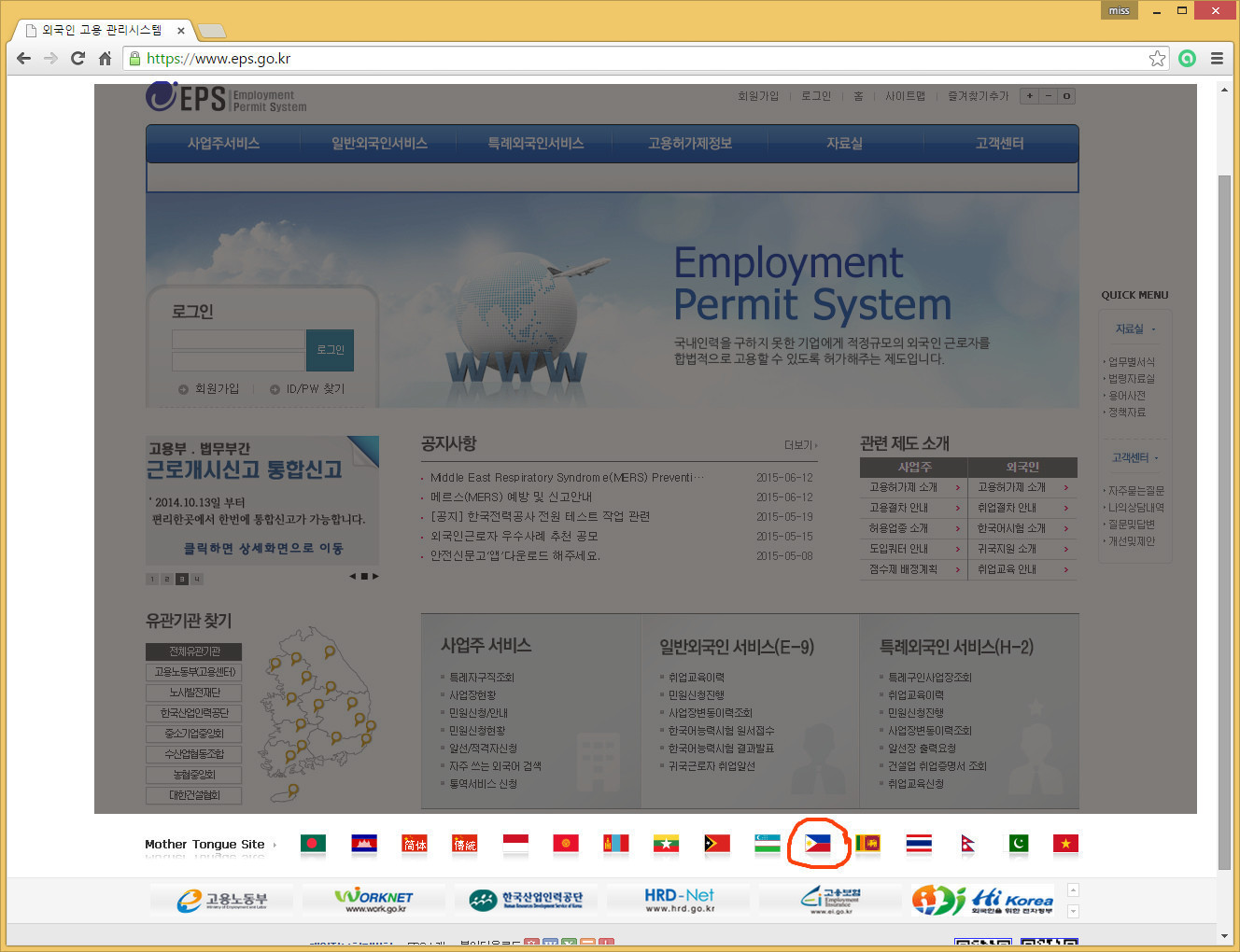Click the browser Back arrow
Viewport: 1240px width, 952px height.
[x=23, y=58]
